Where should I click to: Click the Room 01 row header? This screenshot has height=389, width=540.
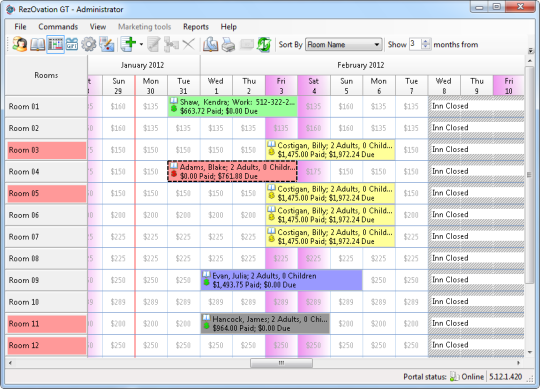coord(46,106)
